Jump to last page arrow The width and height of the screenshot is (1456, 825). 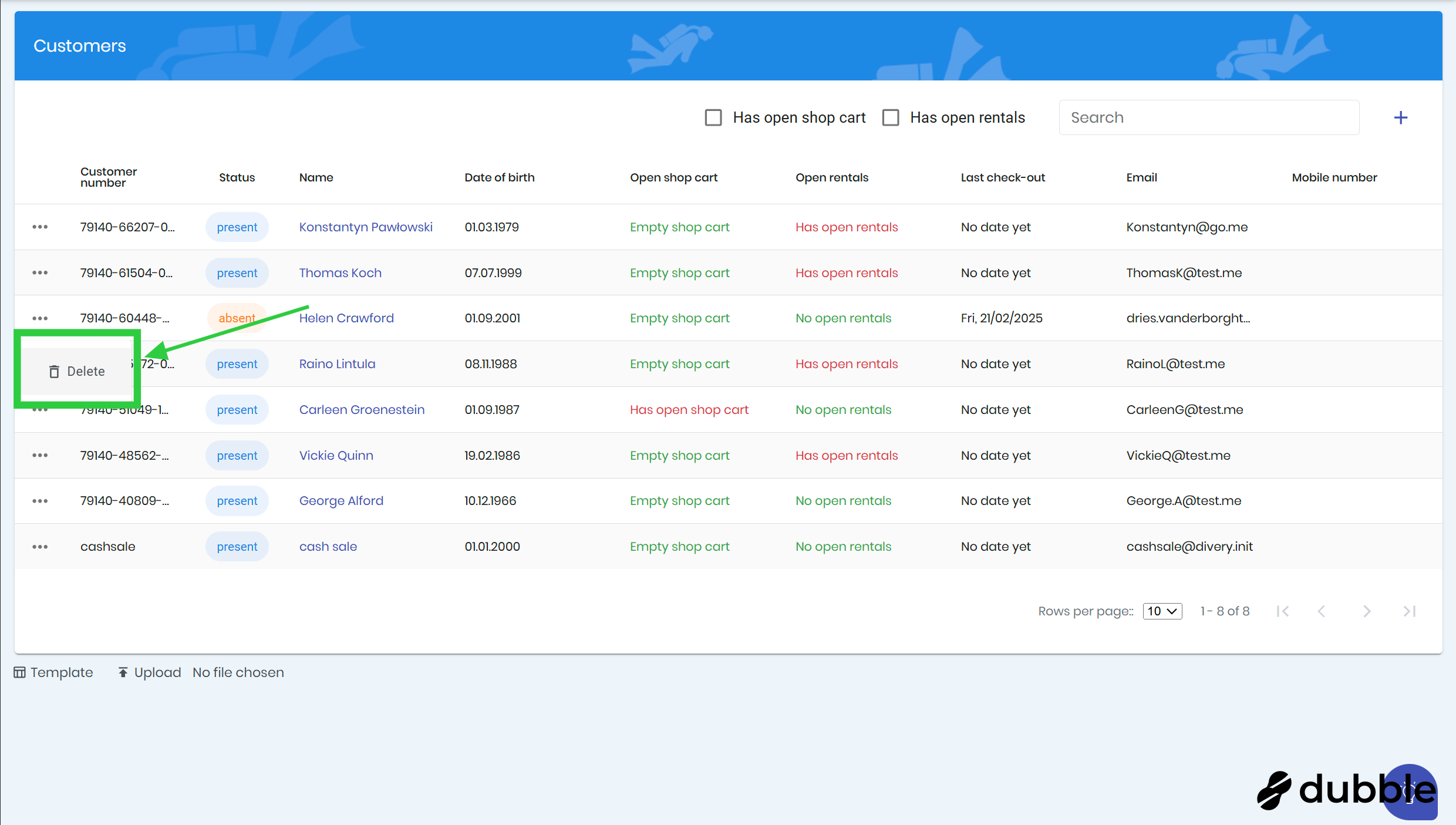[x=1410, y=611]
